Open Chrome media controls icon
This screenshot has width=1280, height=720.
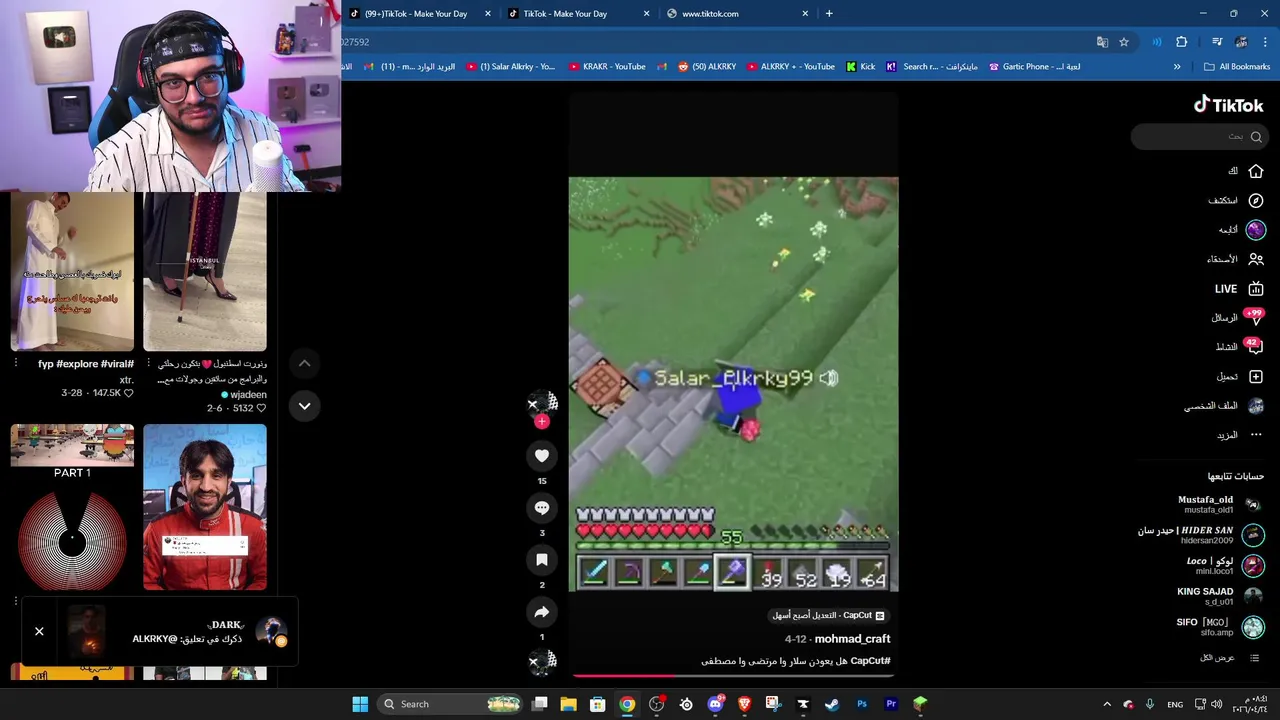click(x=1217, y=42)
